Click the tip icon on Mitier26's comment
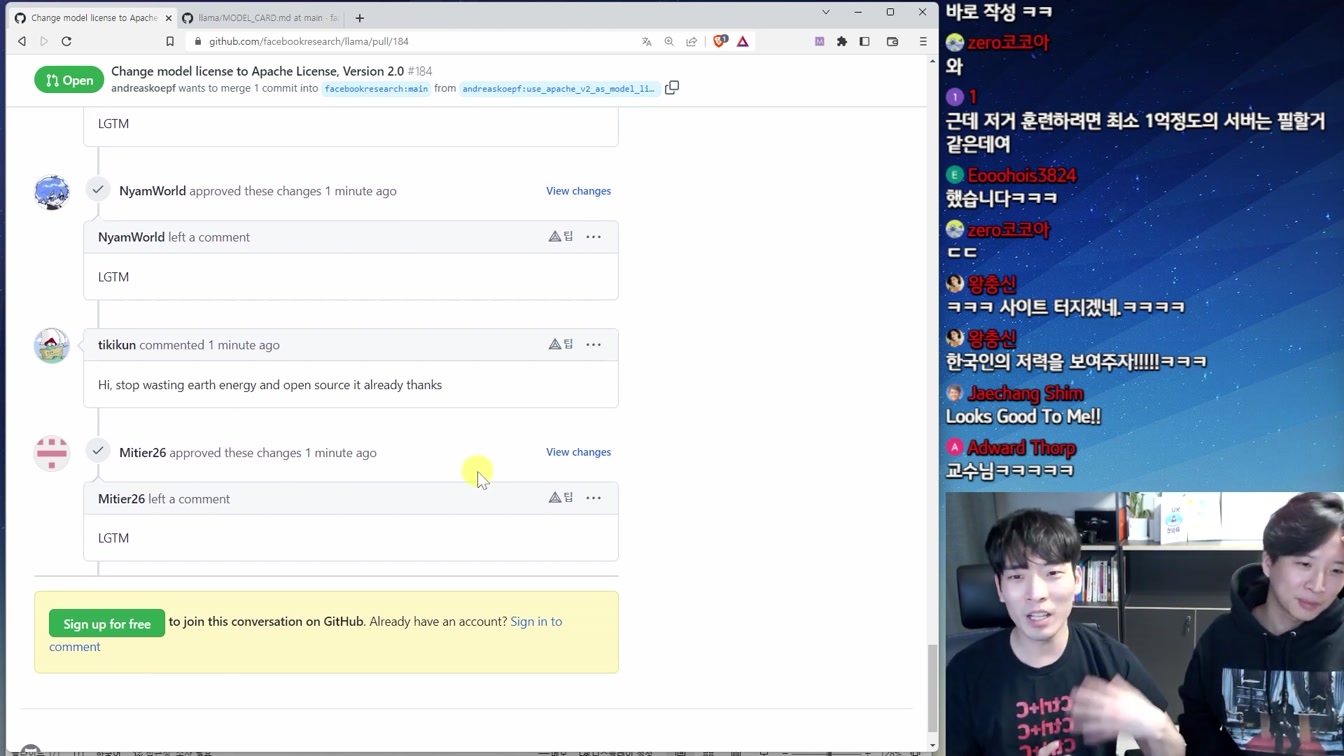The height and width of the screenshot is (756, 1344). tap(561, 498)
